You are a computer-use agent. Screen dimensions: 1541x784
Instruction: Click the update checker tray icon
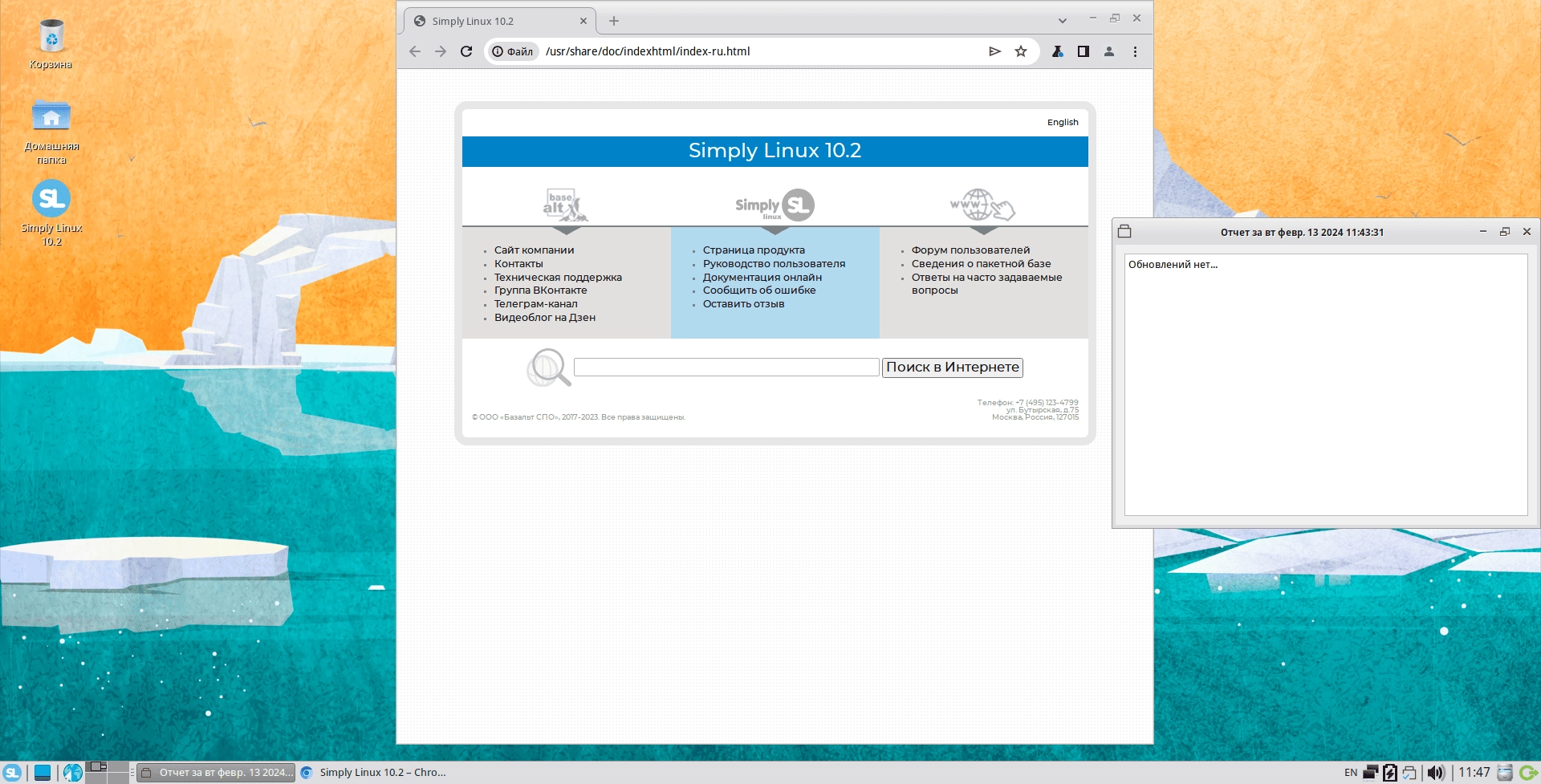point(1409,773)
